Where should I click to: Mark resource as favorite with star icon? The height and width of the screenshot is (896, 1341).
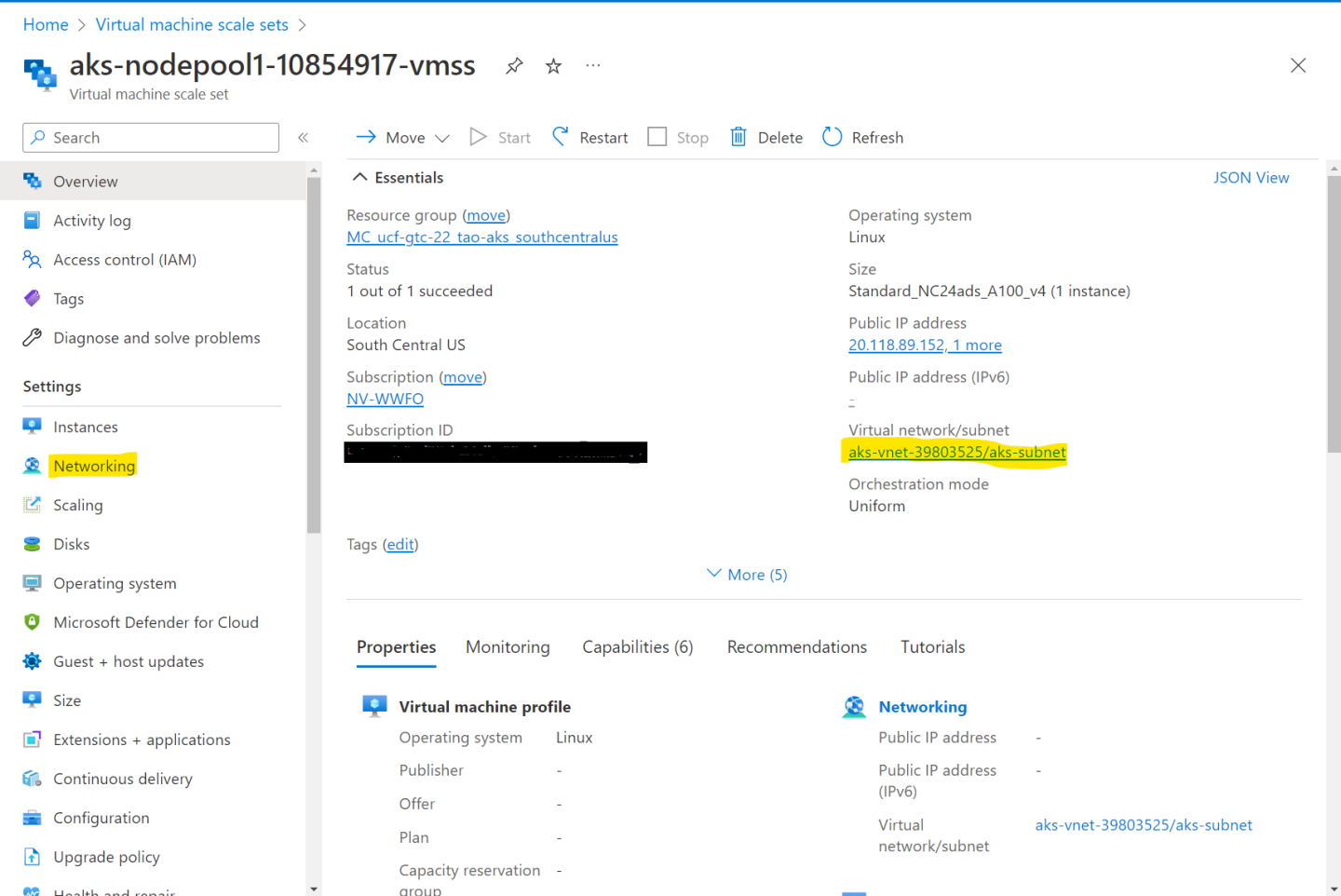[553, 66]
